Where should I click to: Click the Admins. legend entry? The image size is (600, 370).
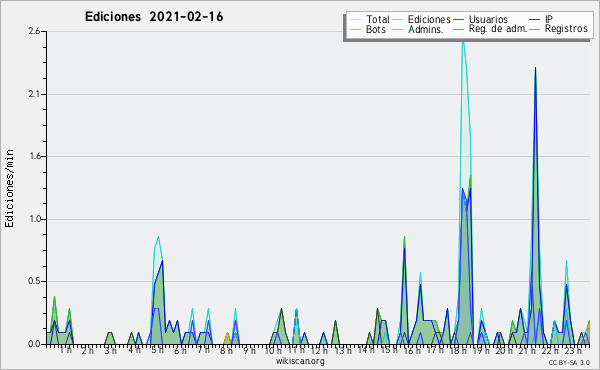(x=418, y=29)
